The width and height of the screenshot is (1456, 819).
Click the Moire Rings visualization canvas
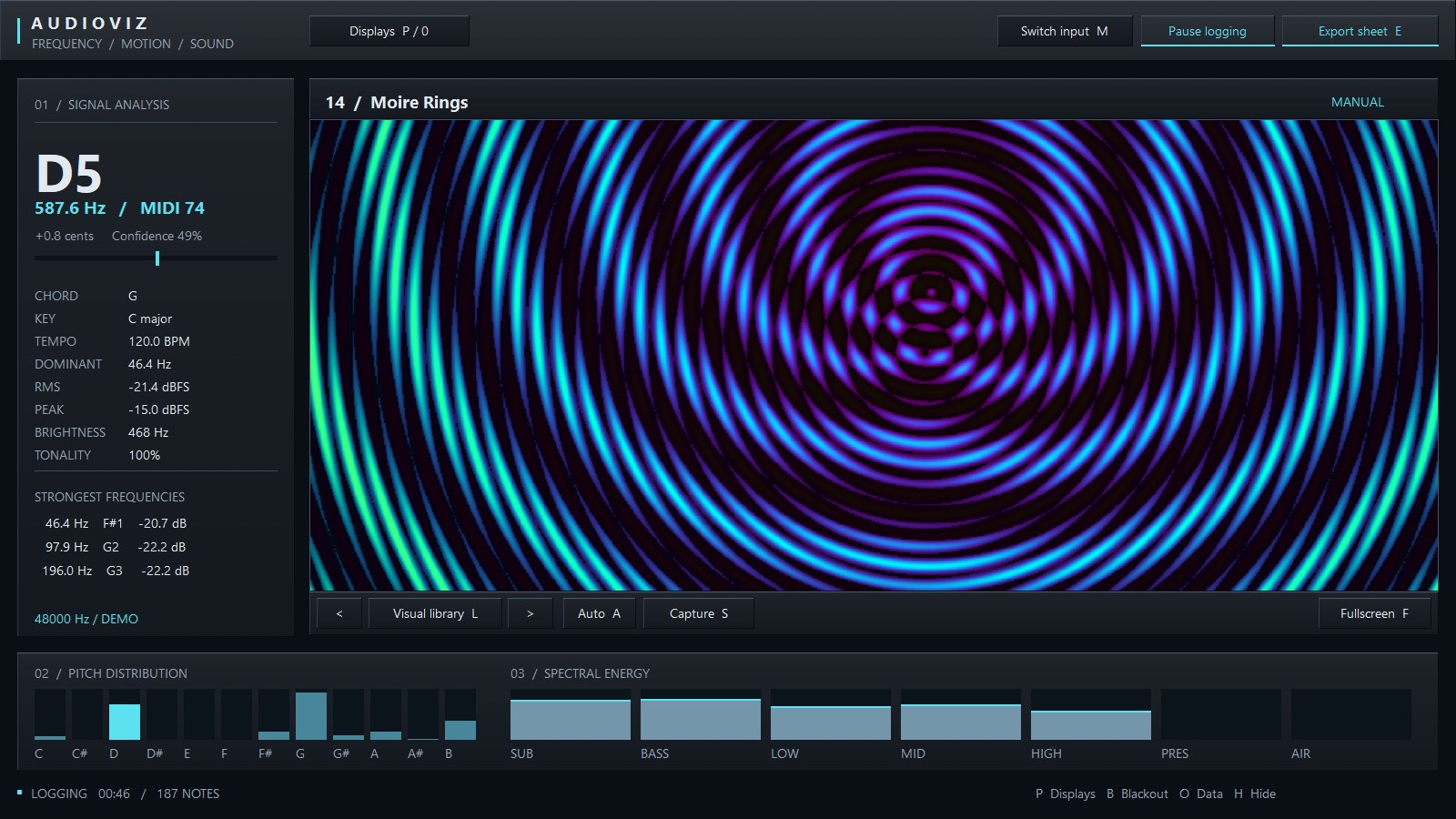[874, 355]
